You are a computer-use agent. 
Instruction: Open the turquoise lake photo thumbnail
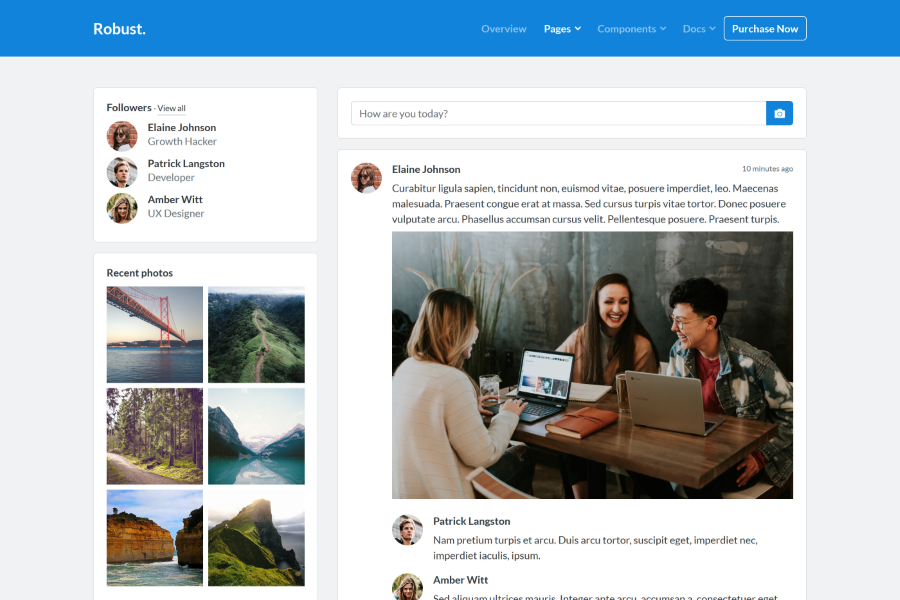click(256, 435)
